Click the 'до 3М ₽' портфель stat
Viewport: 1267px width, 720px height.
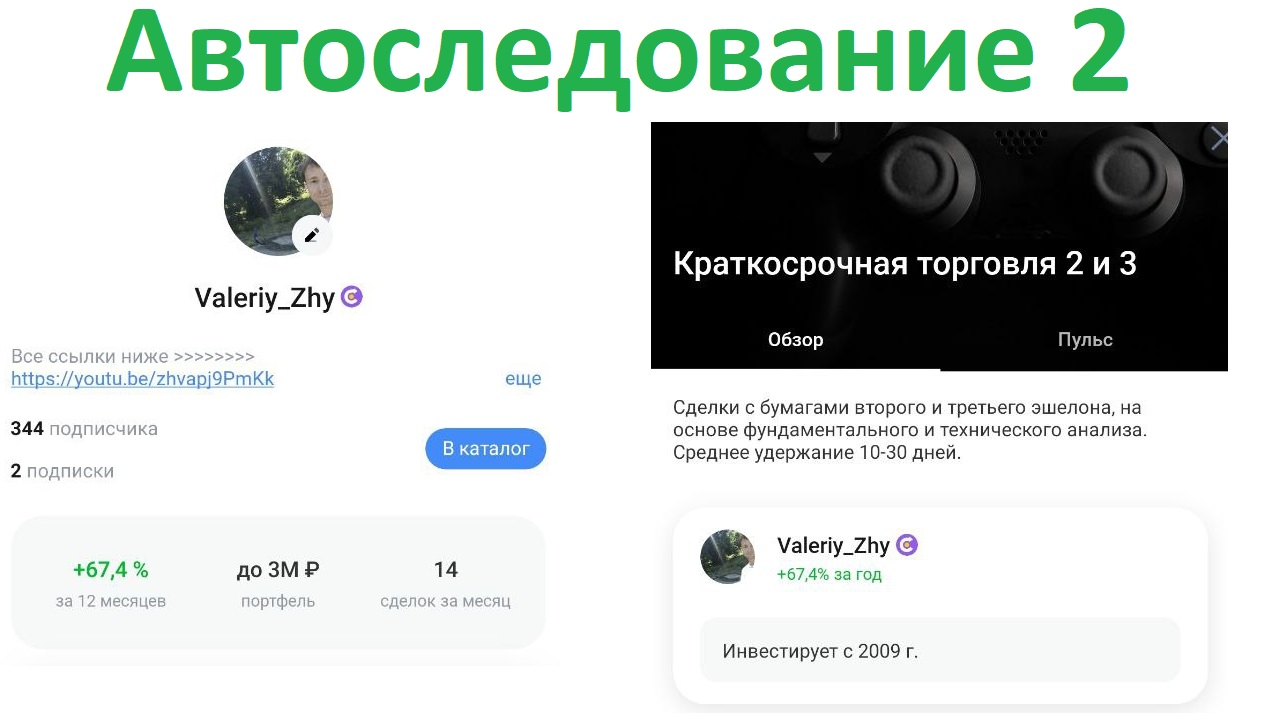click(x=278, y=584)
